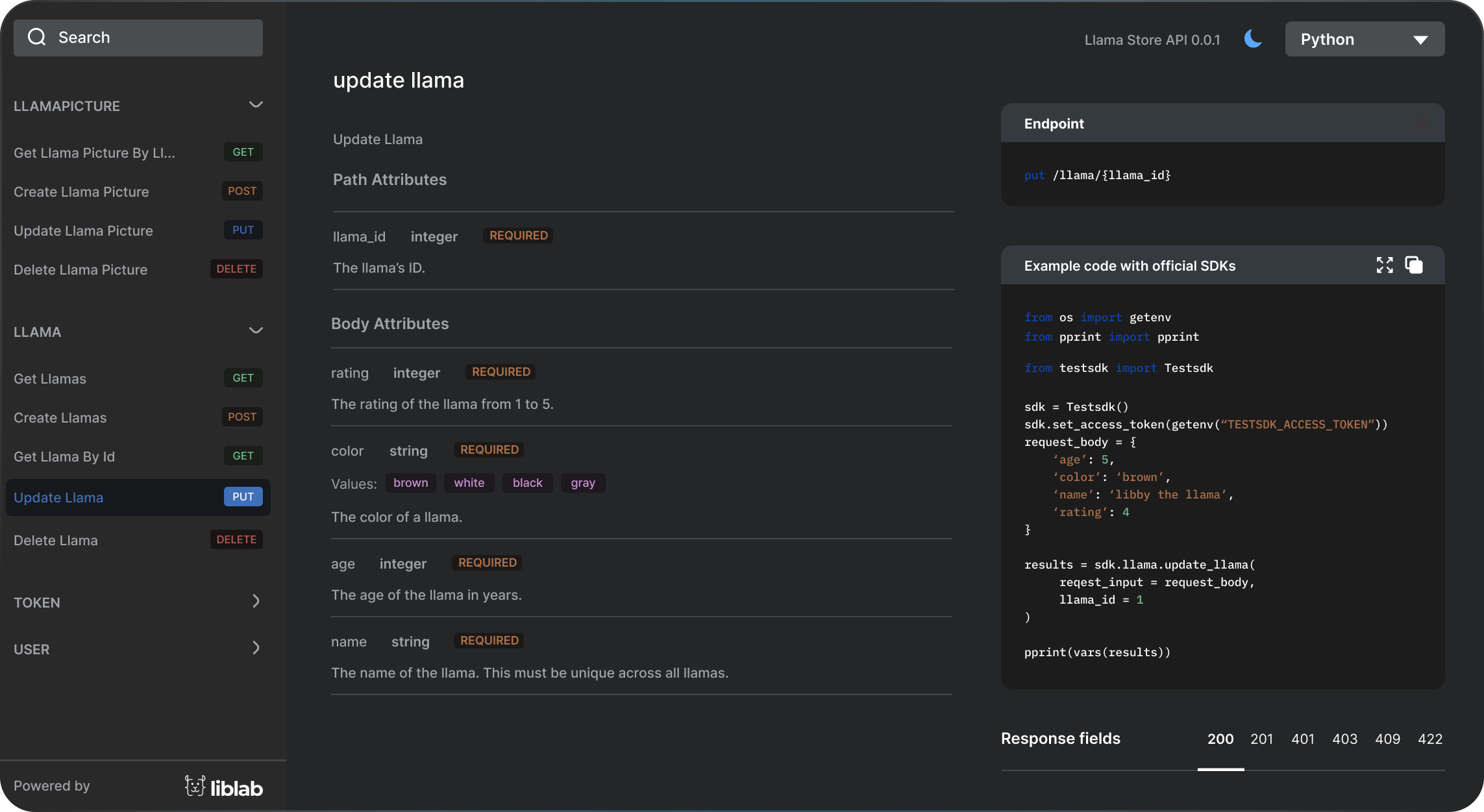Open the Get Llama By Id endpoint
This screenshot has width=1484, height=812.
point(64,456)
